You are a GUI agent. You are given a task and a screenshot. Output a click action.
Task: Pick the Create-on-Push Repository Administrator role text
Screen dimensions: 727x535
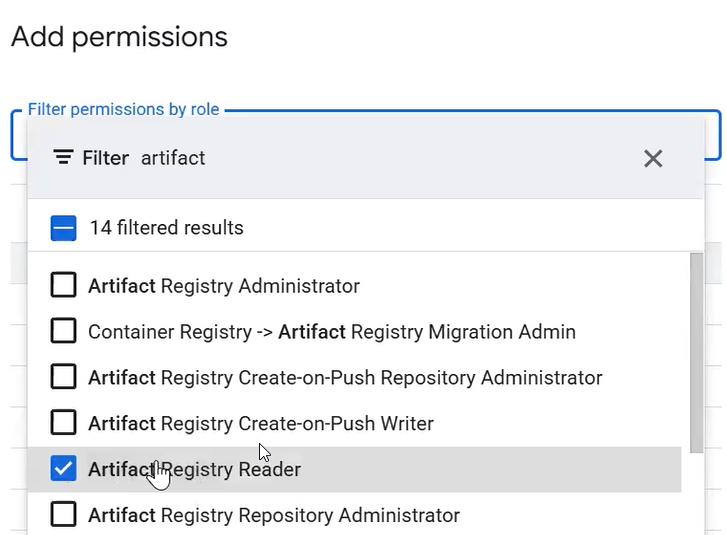pyautogui.click(x=345, y=377)
